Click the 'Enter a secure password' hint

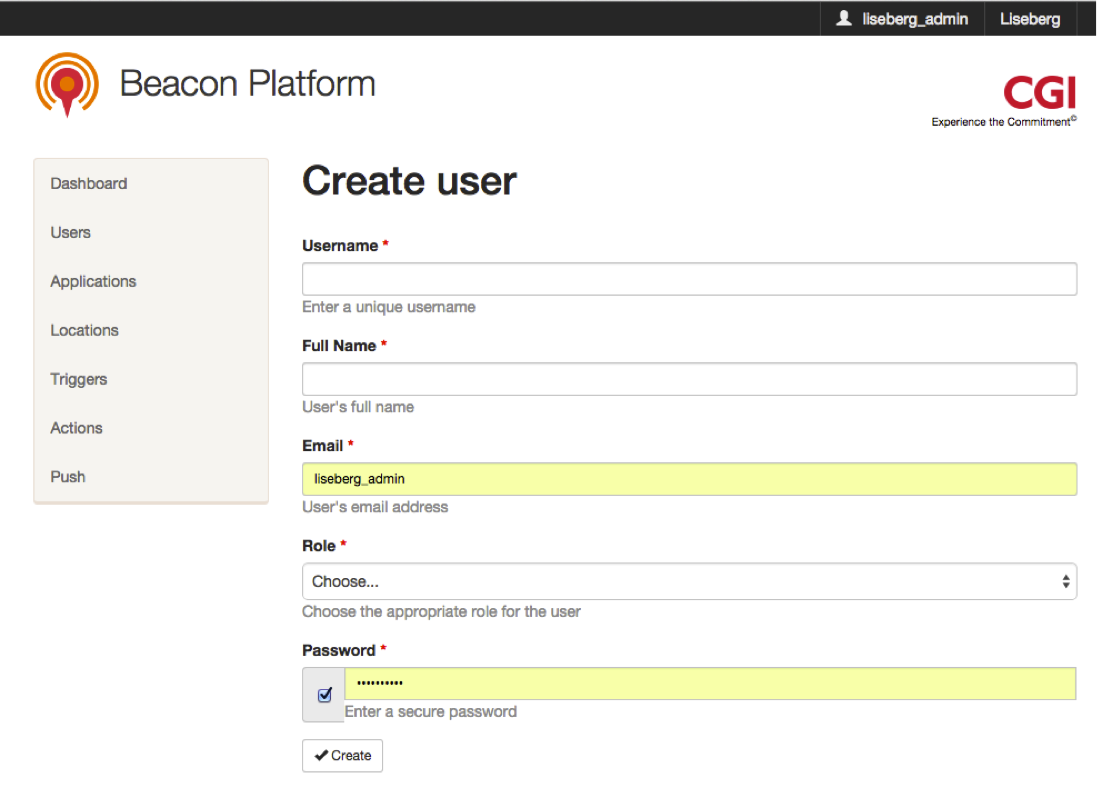point(431,712)
